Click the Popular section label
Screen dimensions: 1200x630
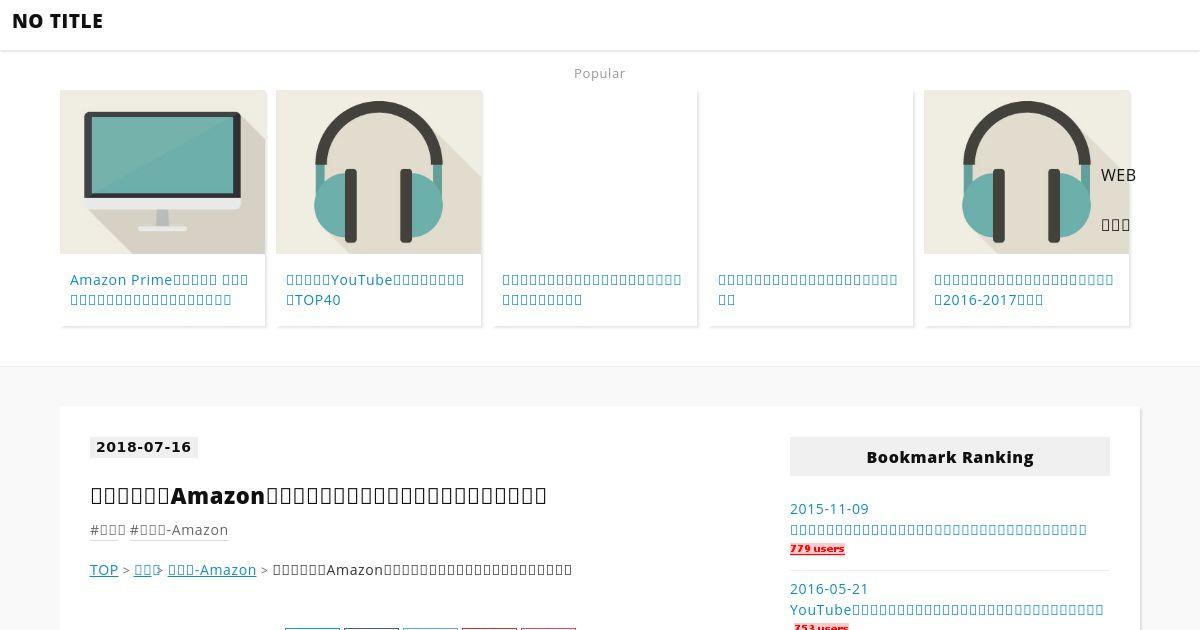pos(600,73)
